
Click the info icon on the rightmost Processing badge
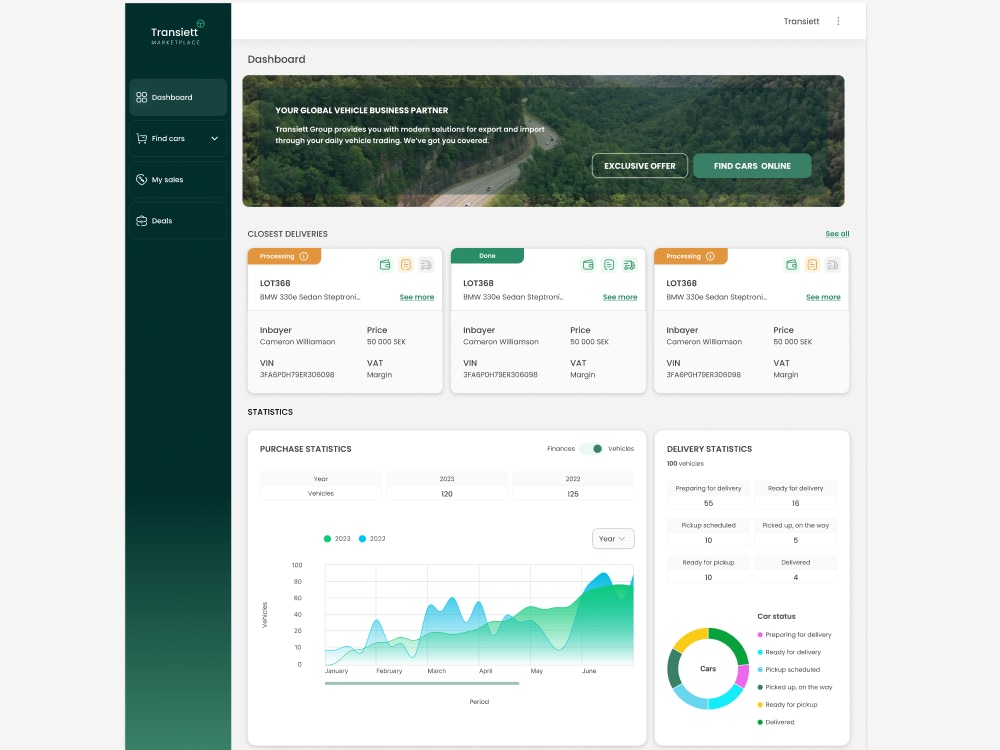point(710,256)
